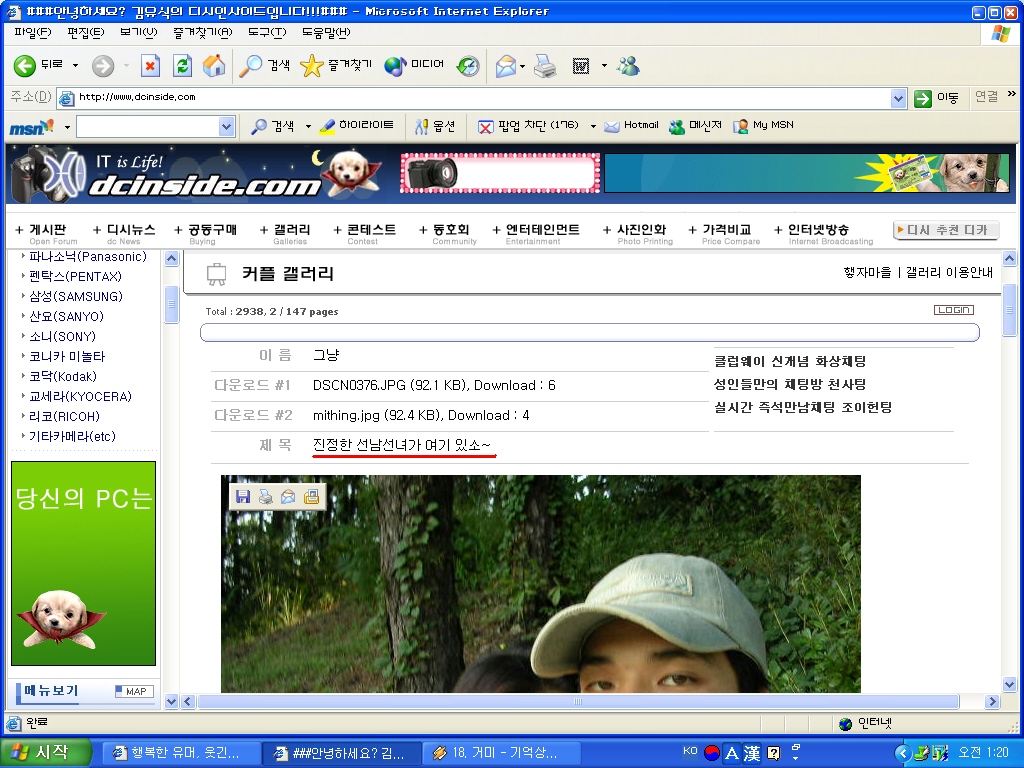Click the horizontal scrollbar thumb of the page
Viewport: 1024px width, 768px height.
(577, 702)
